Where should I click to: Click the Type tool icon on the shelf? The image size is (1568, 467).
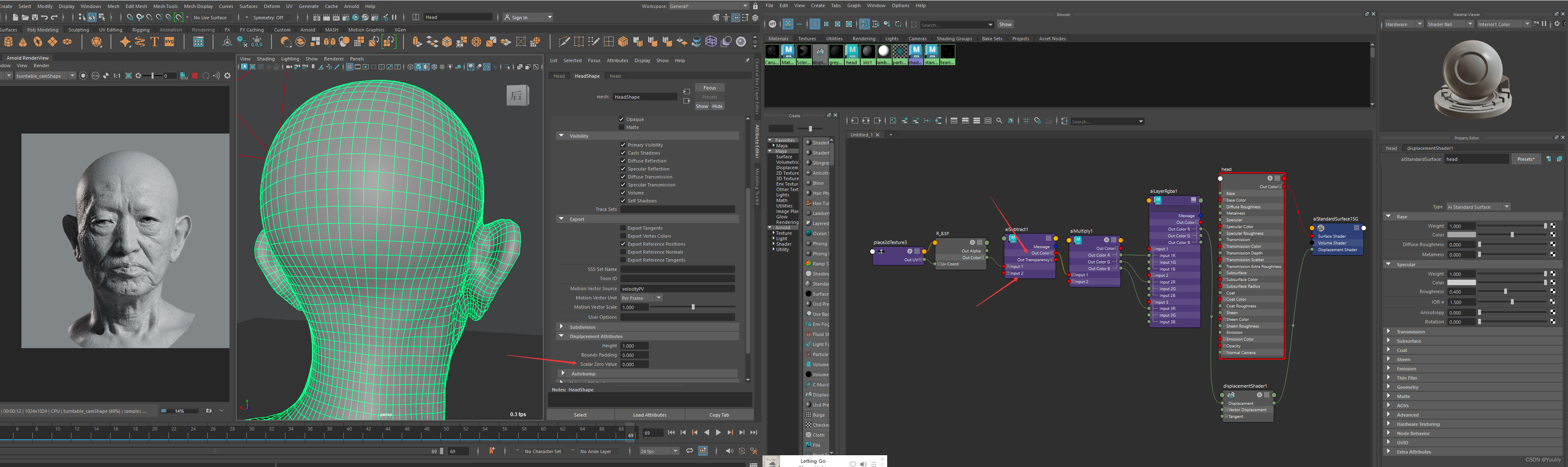[155, 42]
